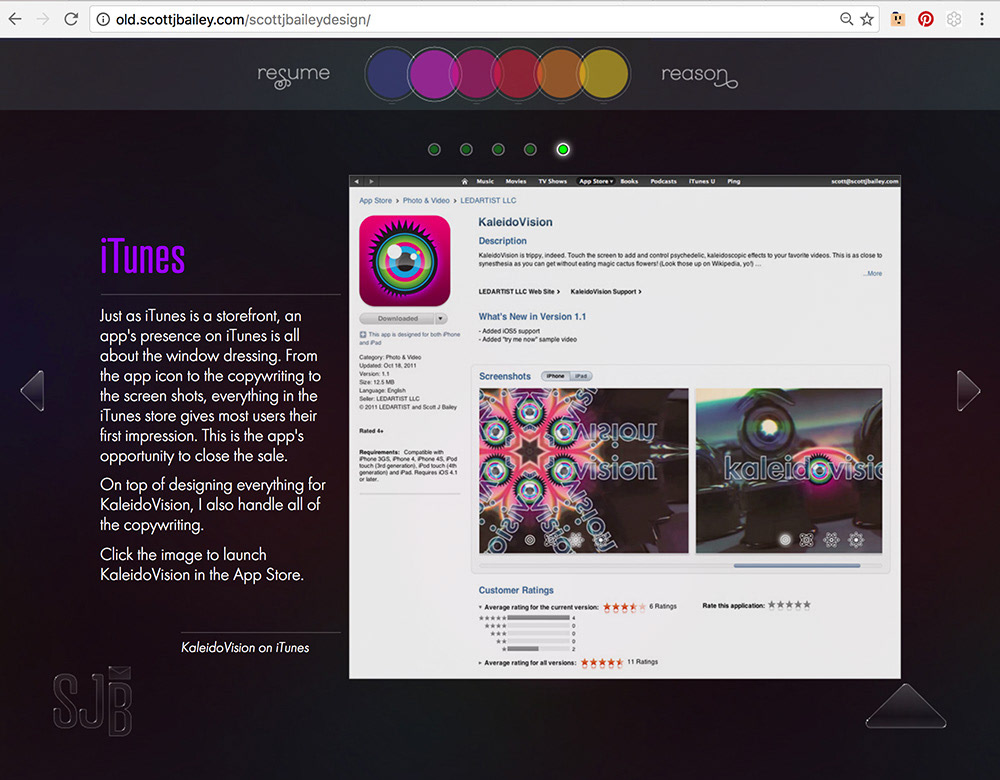
Task: Click the pink kaleidoscope screenshot thumbnail
Action: tap(584, 471)
